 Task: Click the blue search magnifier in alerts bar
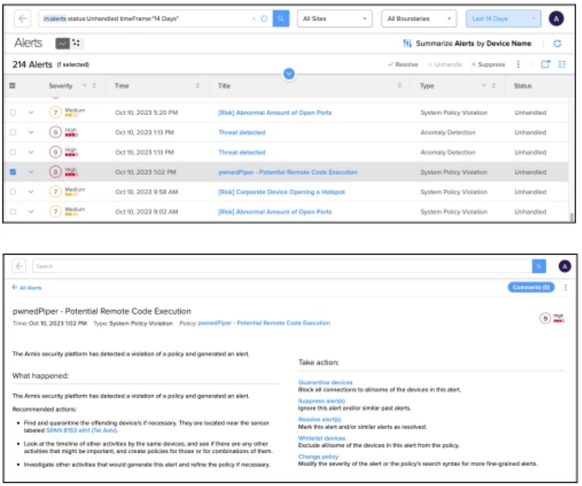coord(281,19)
